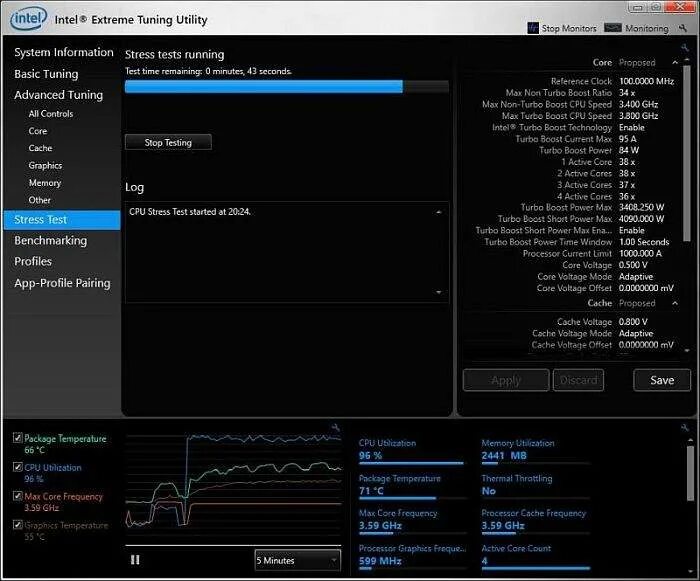The image size is (700, 581).
Task: Open Advanced Tuning section
Action: coord(58,95)
